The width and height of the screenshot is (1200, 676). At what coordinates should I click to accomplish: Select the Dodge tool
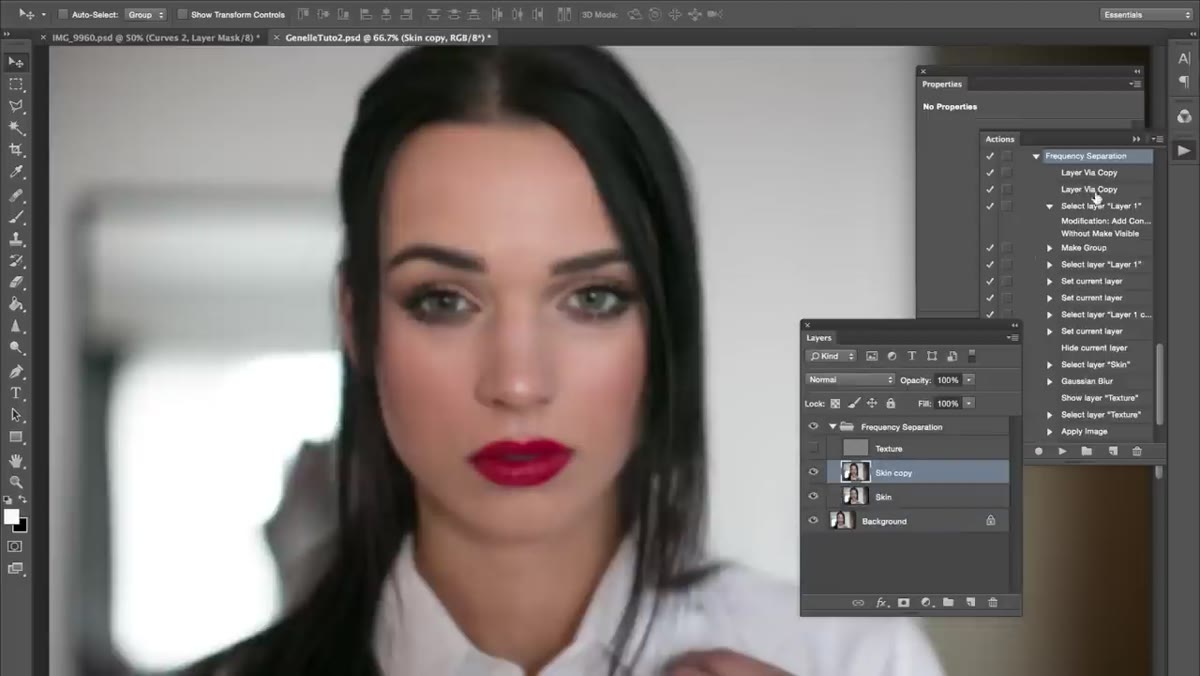coord(16,348)
